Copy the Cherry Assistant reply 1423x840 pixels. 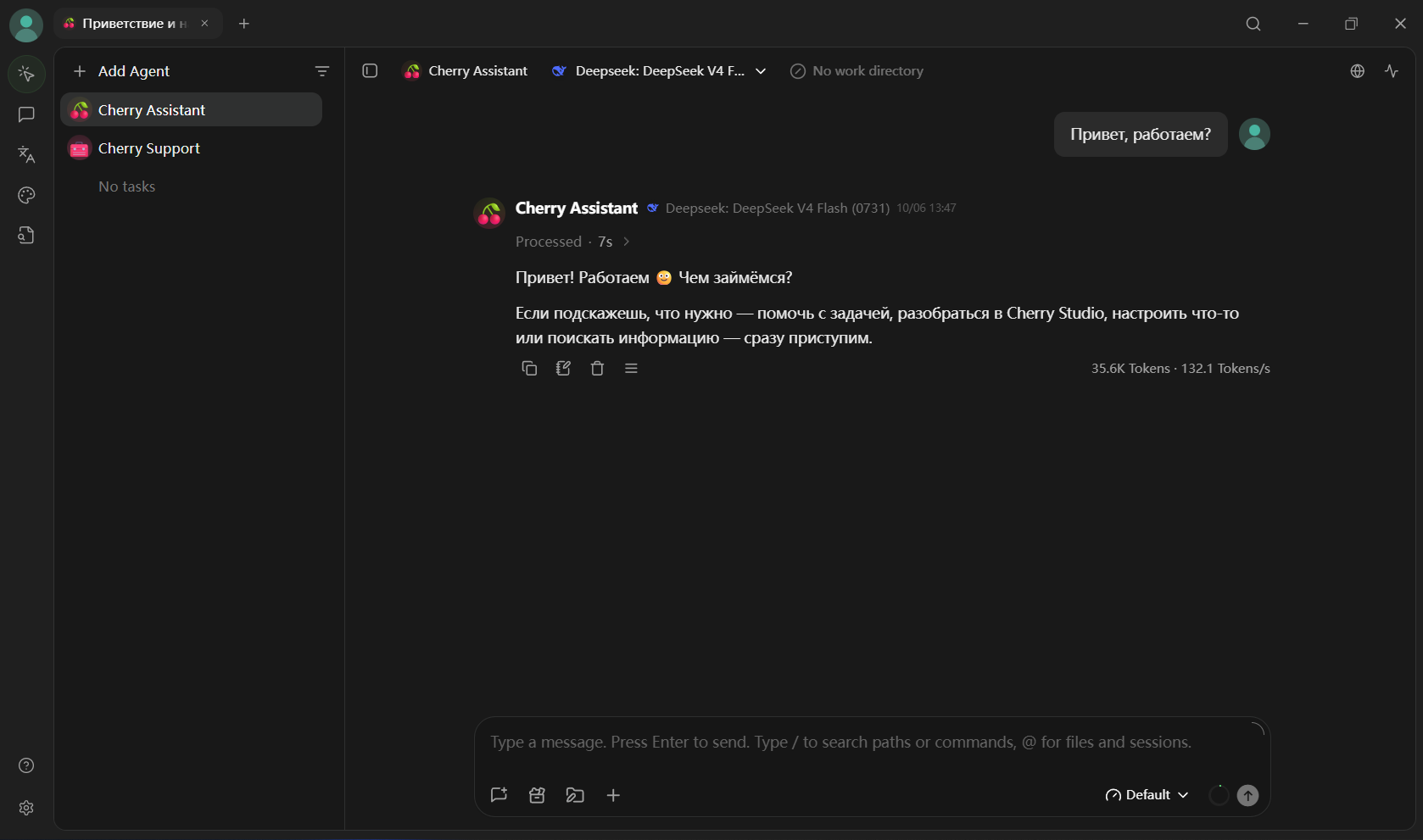click(x=529, y=368)
